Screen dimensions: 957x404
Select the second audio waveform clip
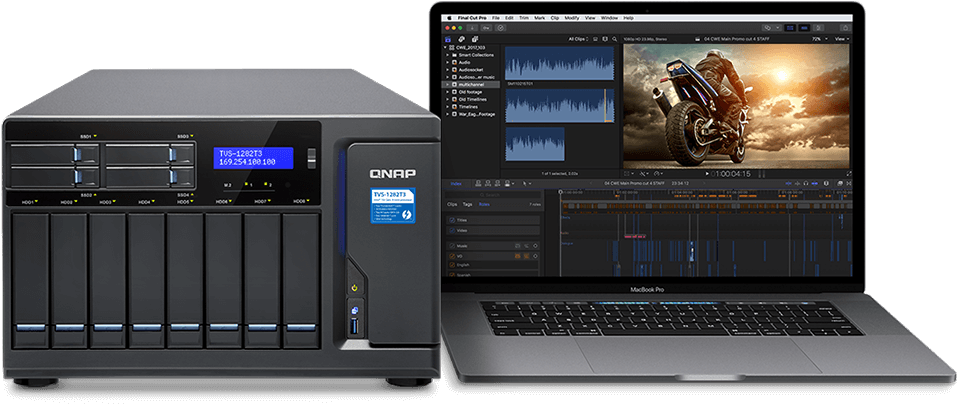tap(559, 105)
